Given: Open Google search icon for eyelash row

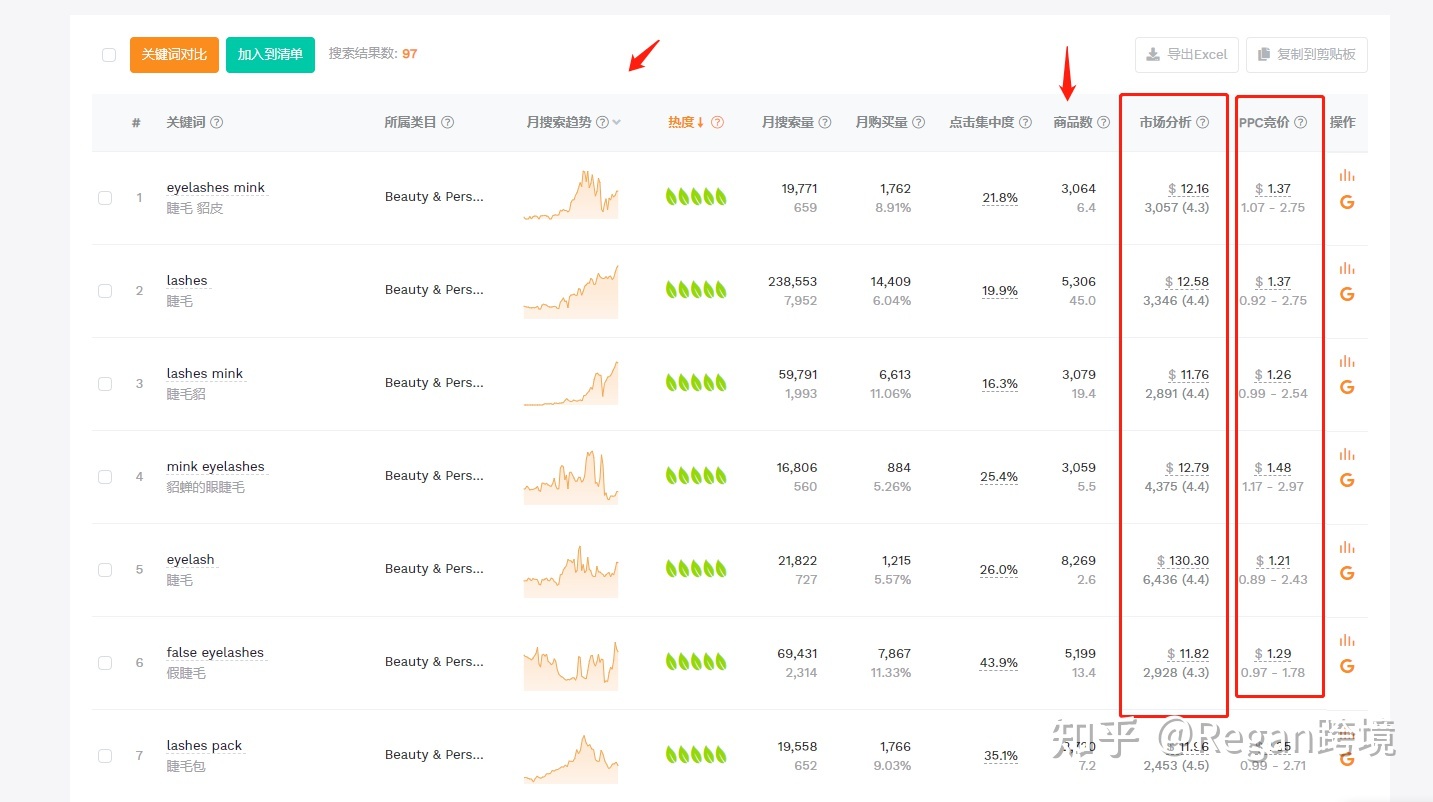Looking at the screenshot, I should click(x=1347, y=573).
